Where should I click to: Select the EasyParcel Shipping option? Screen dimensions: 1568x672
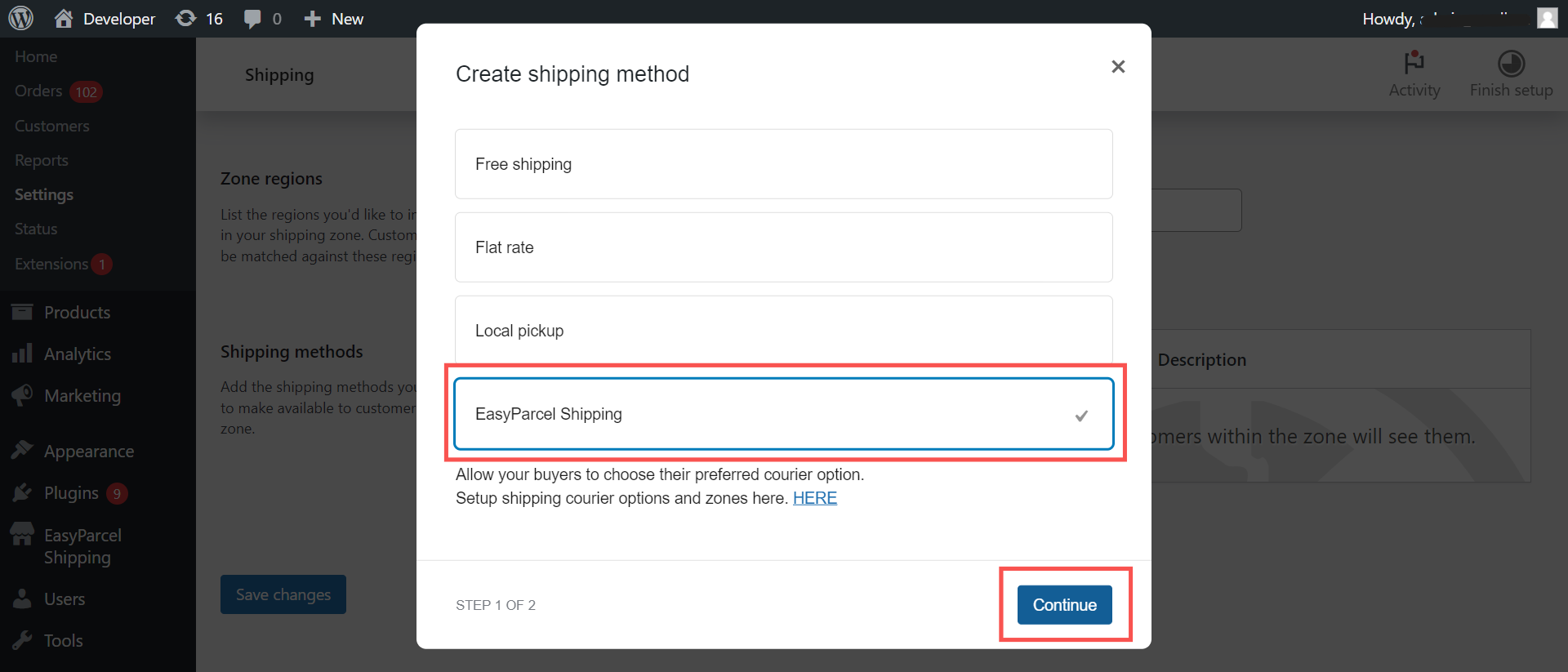[784, 414]
